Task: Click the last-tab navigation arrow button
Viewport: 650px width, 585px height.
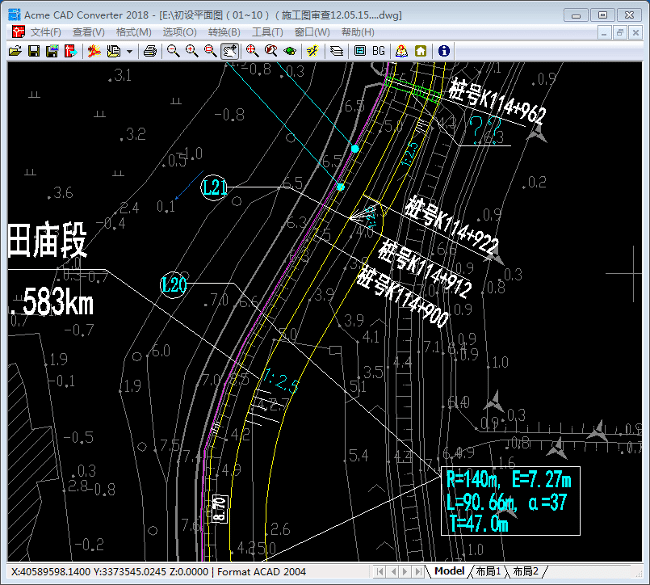Action: (420, 571)
